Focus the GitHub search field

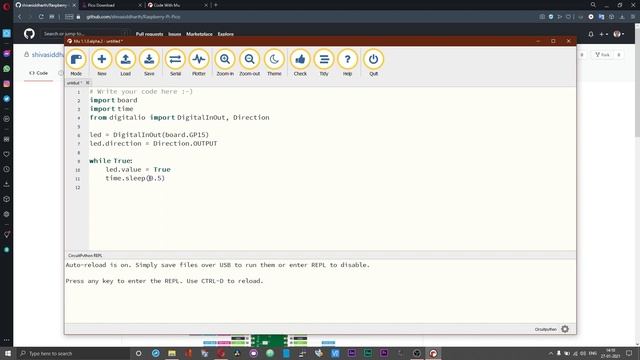85,34
